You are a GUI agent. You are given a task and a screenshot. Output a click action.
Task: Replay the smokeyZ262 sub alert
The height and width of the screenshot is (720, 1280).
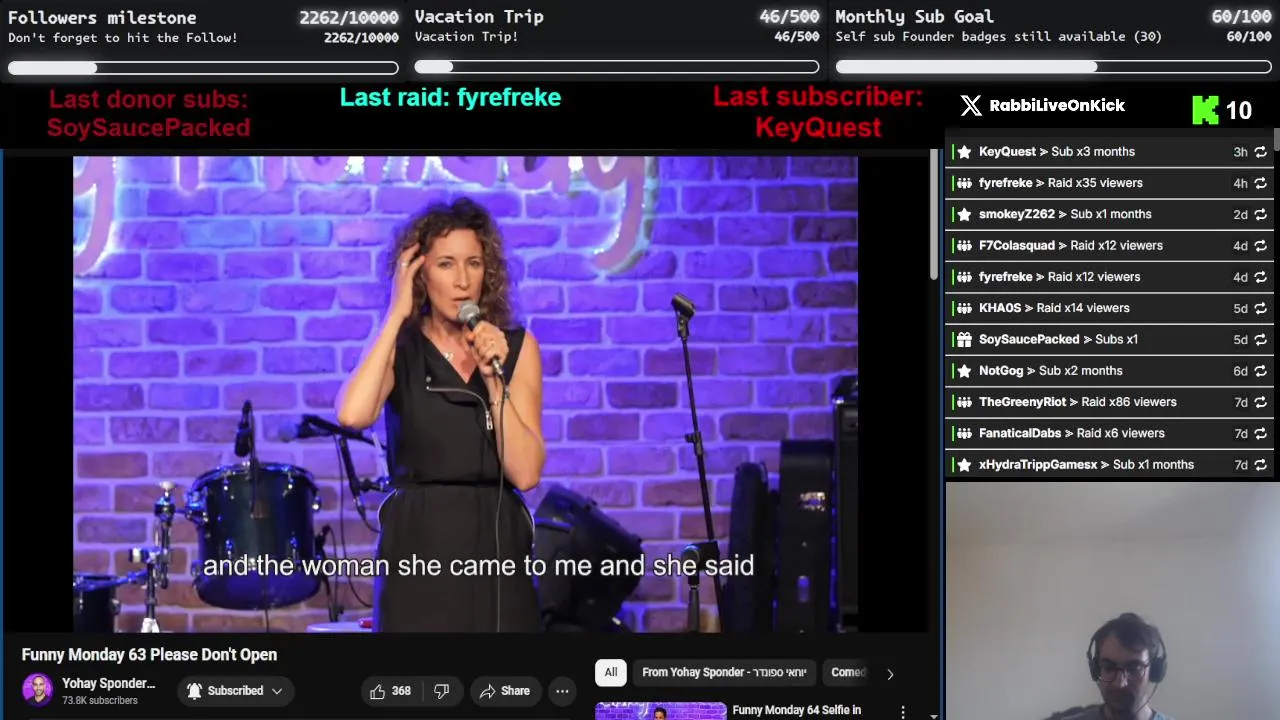(x=1260, y=214)
